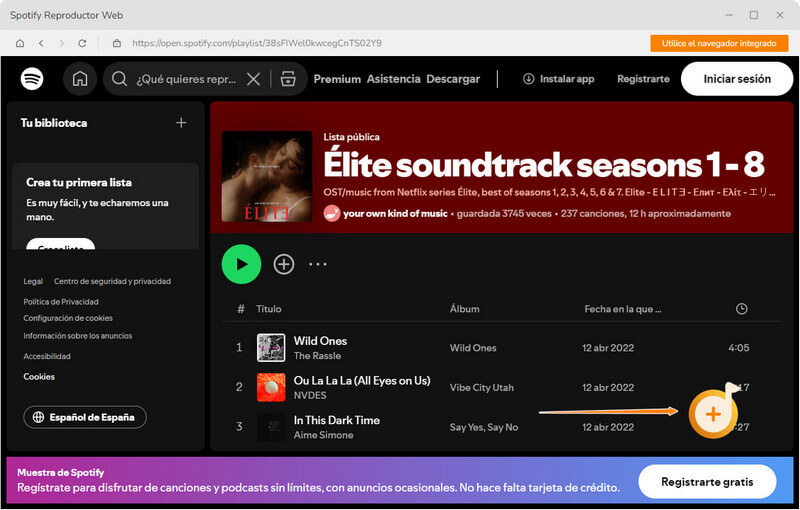This screenshot has height=510, width=800.
Task: Click the Wild Ones song title
Action: [x=320, y=341]
